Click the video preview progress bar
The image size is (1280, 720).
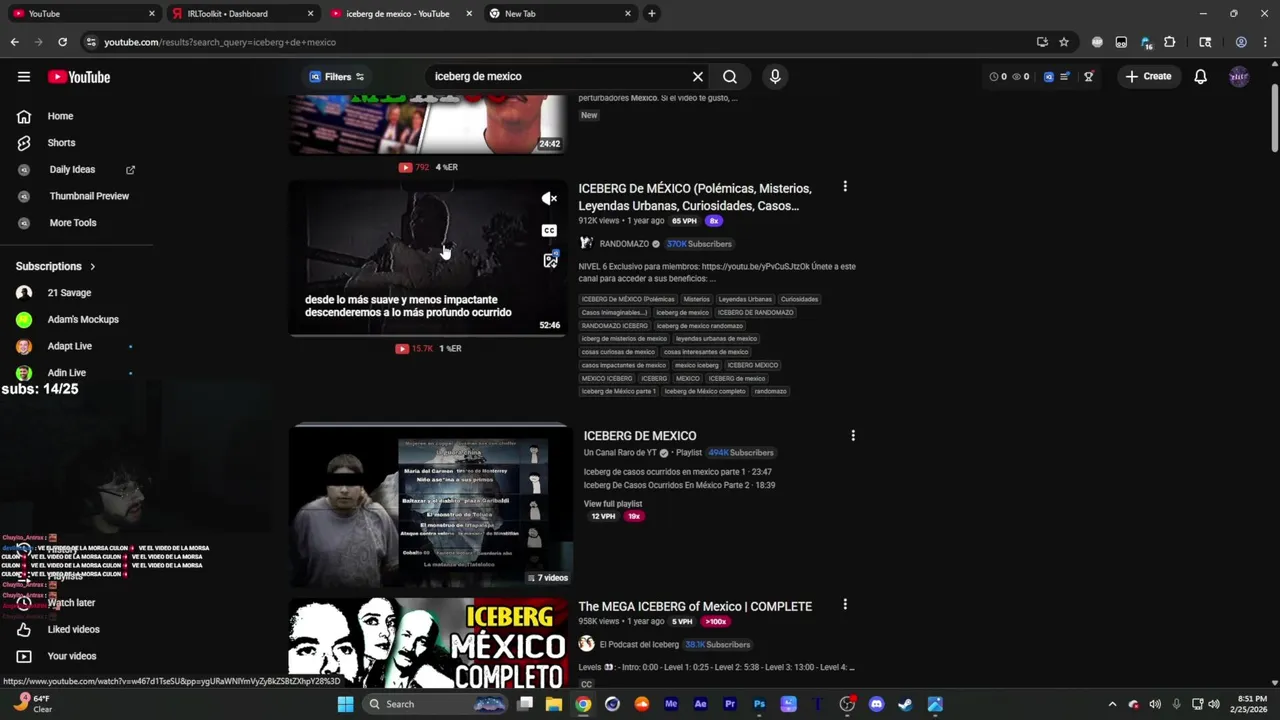(x=428, y=335)
